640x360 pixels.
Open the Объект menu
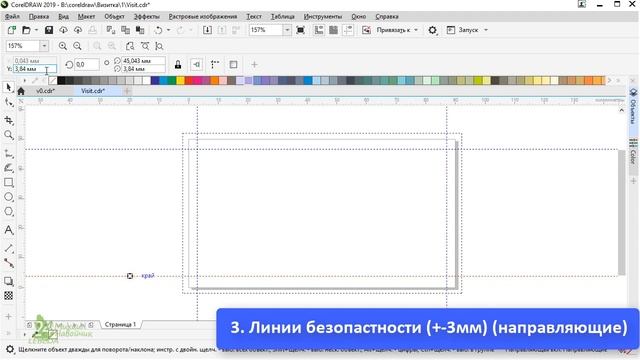(x=114, y=16)
